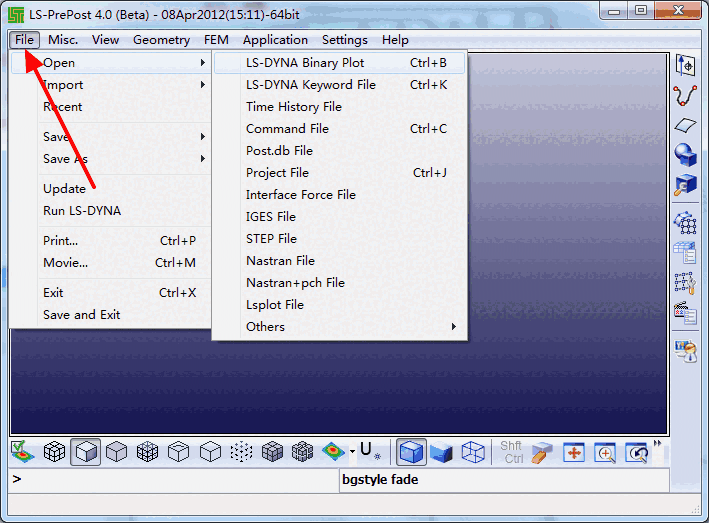
Task: Click the command line input field
Action: click(x=174, y=480)
